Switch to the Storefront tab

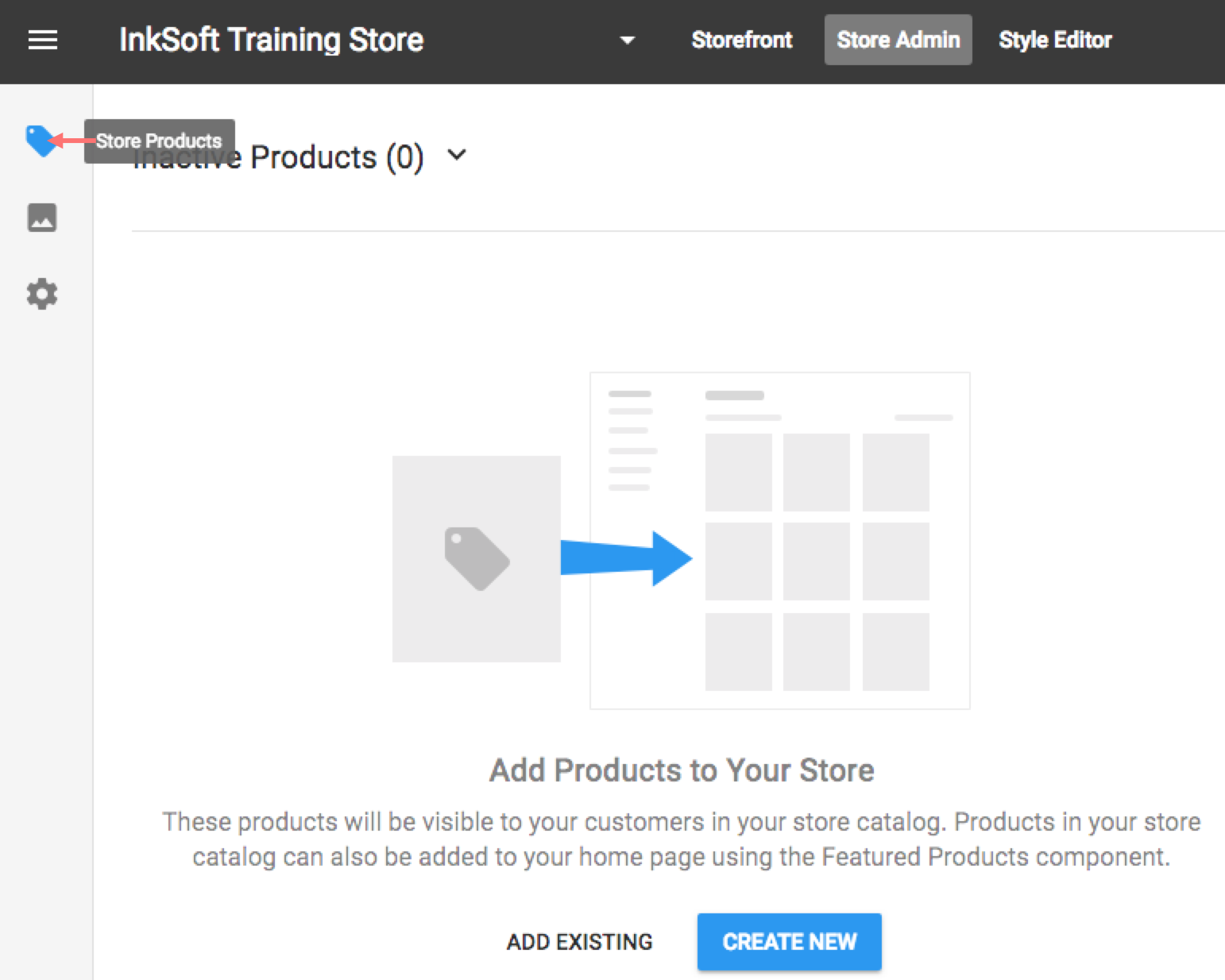point(742,40)
